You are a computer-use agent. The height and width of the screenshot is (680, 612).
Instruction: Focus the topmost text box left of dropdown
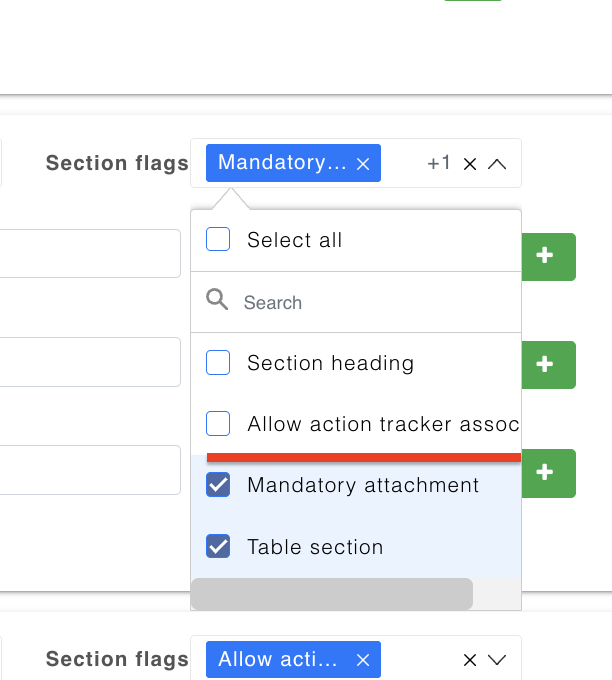(90, 254)
